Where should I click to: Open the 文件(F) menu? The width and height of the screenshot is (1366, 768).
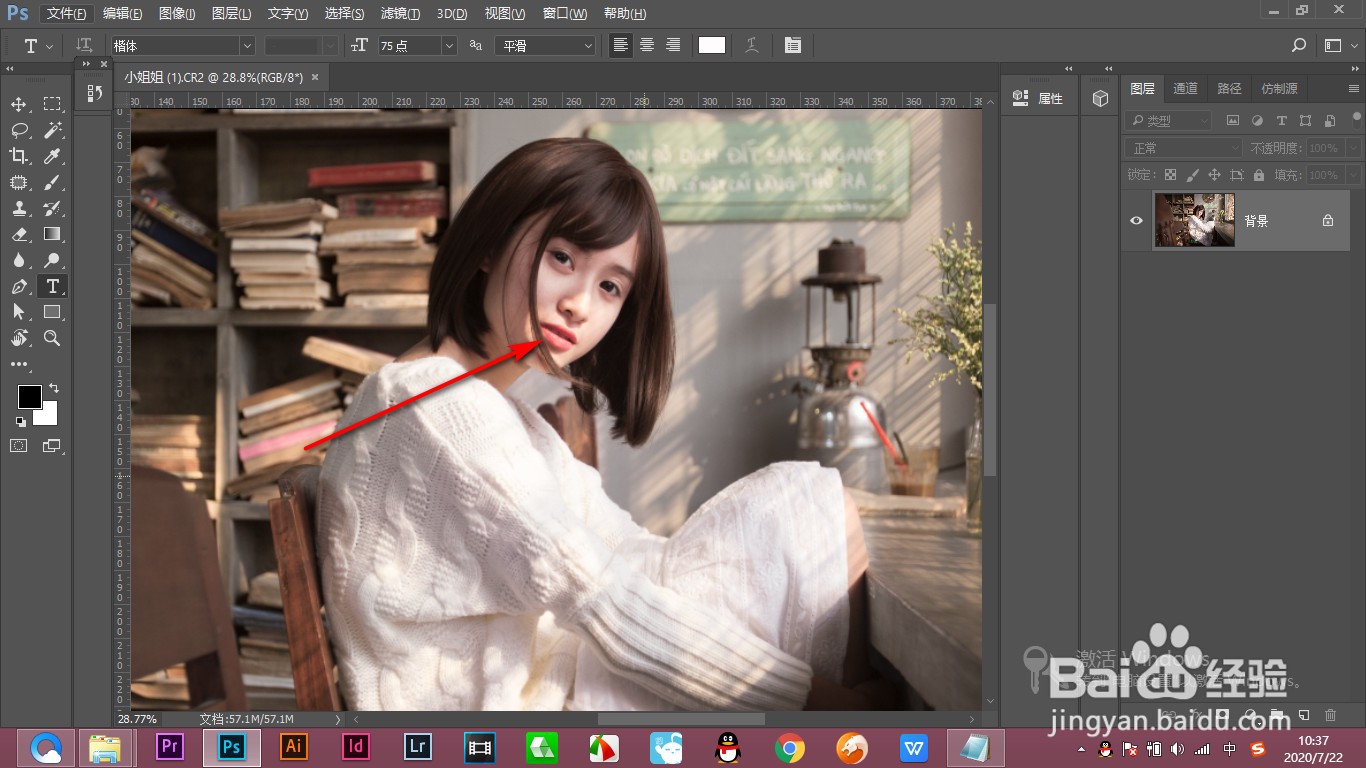coord(69,14)
